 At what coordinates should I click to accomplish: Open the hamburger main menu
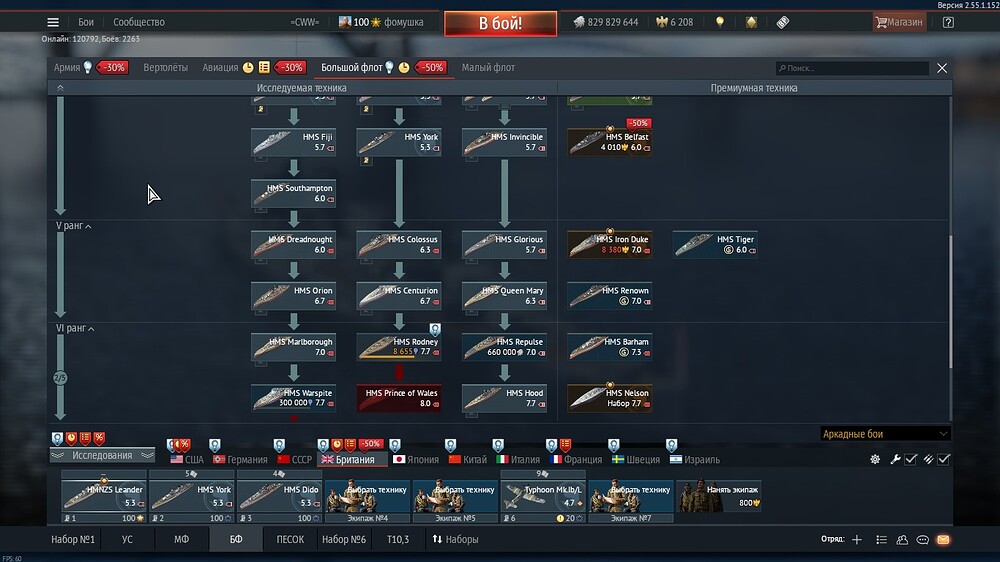pyautogui.click(x=53, y=22)
